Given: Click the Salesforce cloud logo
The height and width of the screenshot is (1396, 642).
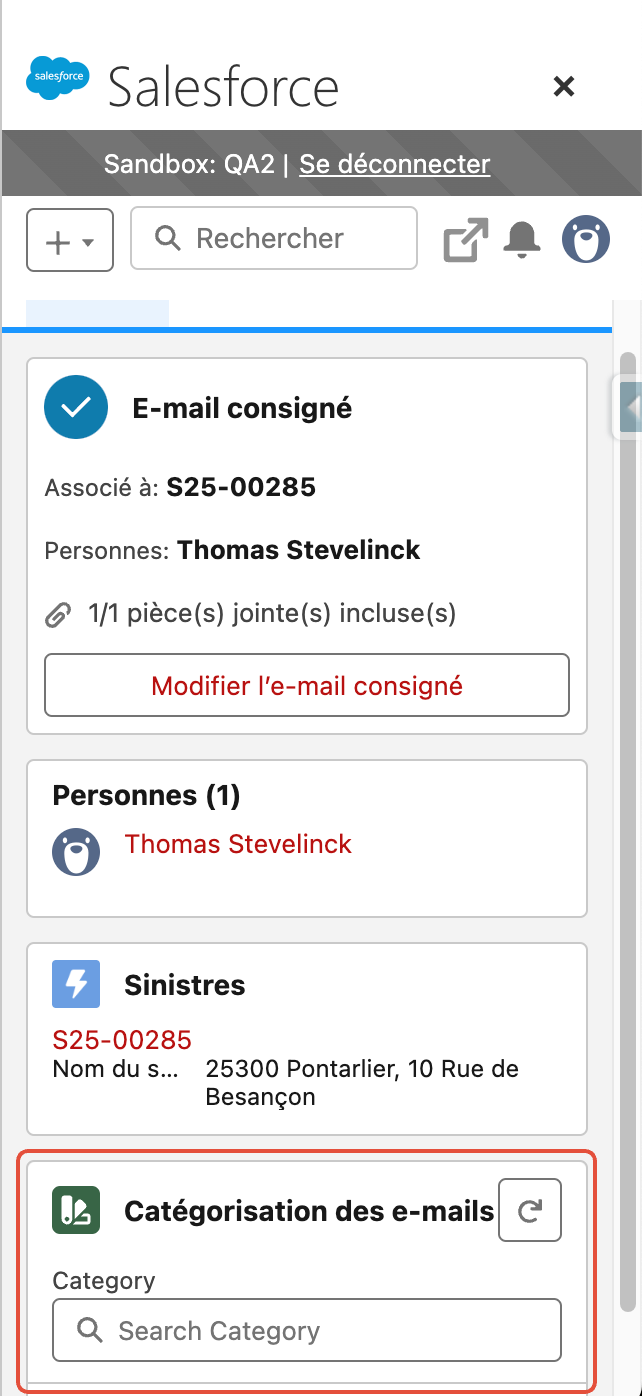Looking at the screenshot, I should click(x=58, y=79).
